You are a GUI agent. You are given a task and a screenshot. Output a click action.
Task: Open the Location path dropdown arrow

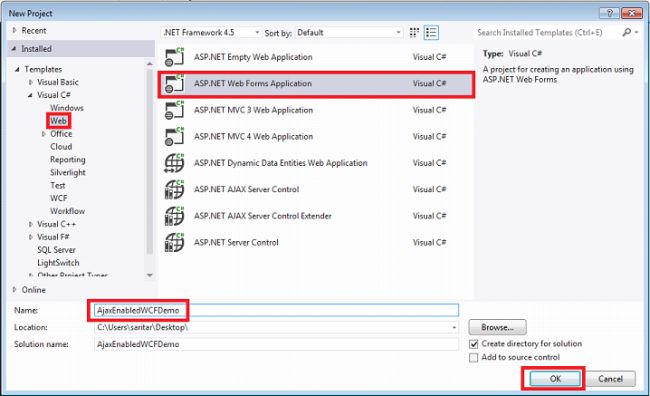(454, 328)
